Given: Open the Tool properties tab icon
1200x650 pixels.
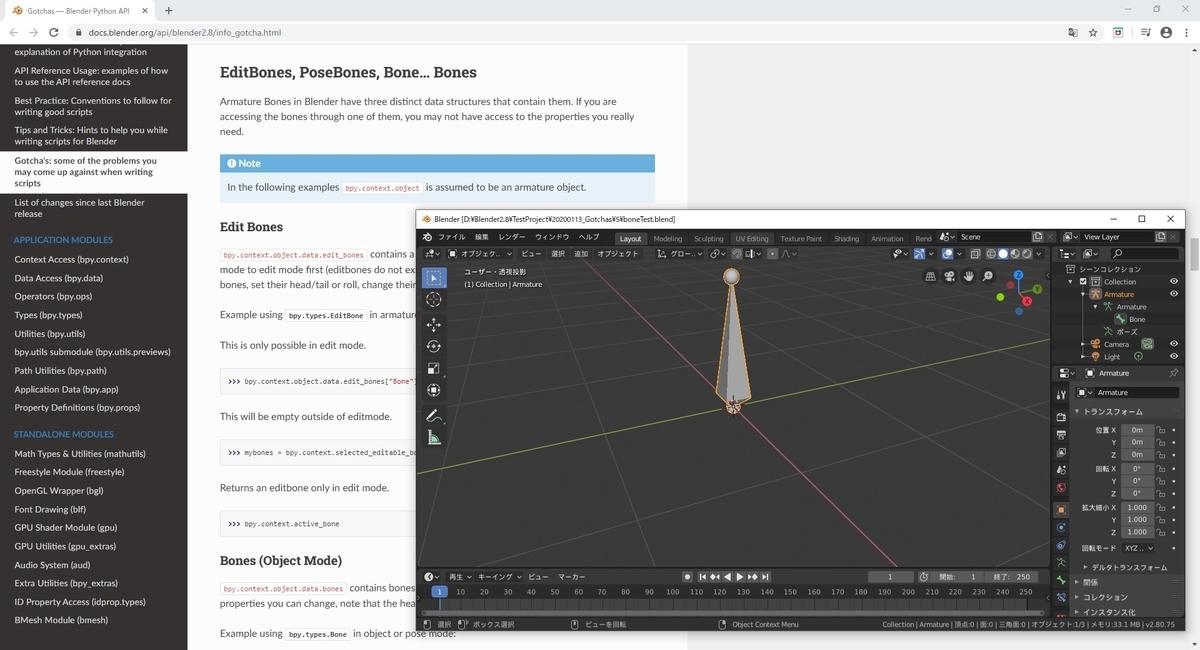Looking at the screenshot, I should (x=1061, y=395).
